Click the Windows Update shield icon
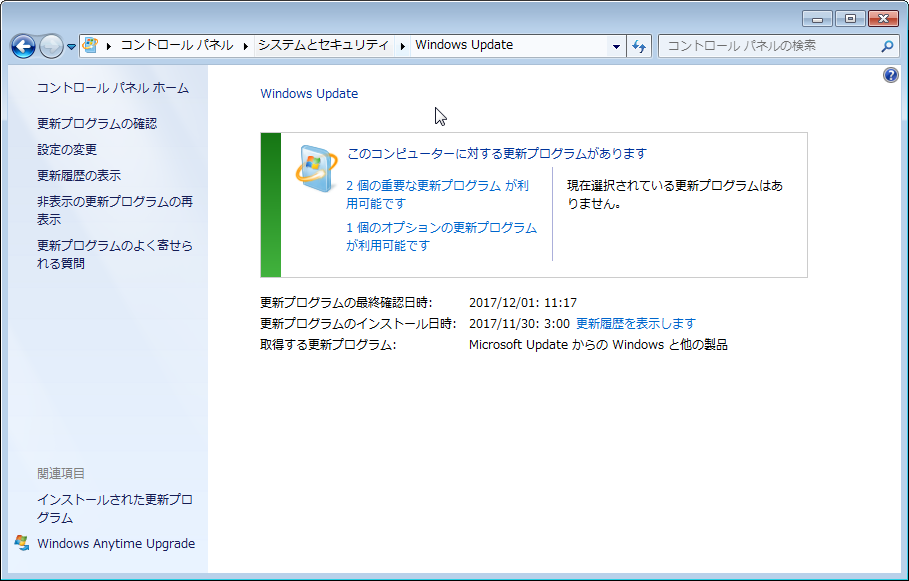 pyautogui.click(x=316, y=169)
